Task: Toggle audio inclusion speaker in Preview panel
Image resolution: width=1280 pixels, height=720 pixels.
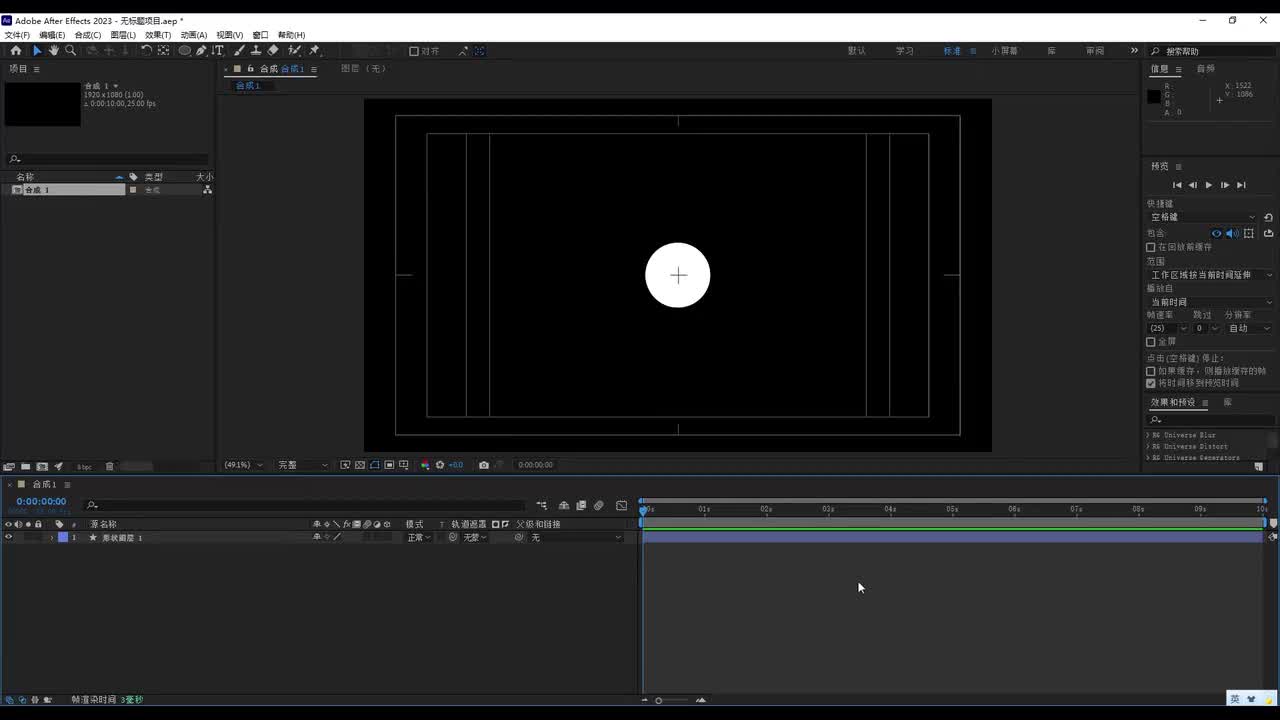Action: coord(1232,233)
